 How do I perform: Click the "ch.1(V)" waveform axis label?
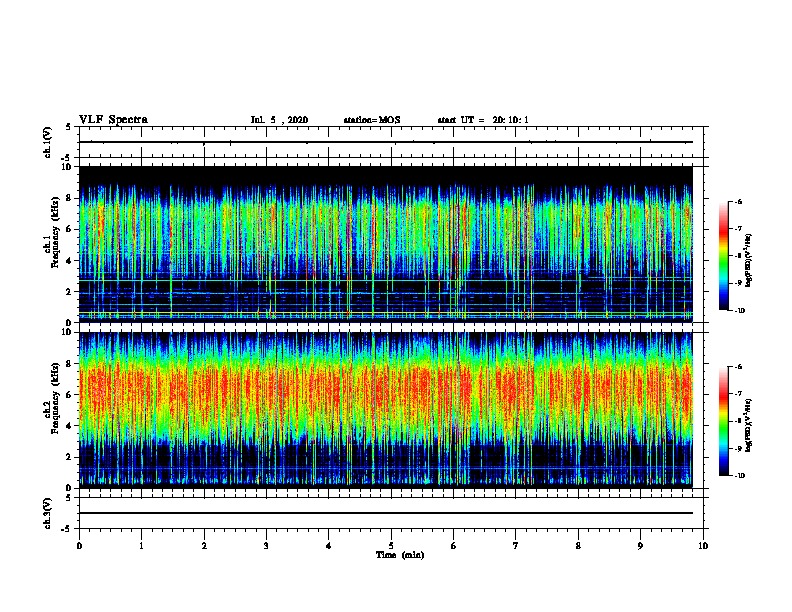pos(48,142)
